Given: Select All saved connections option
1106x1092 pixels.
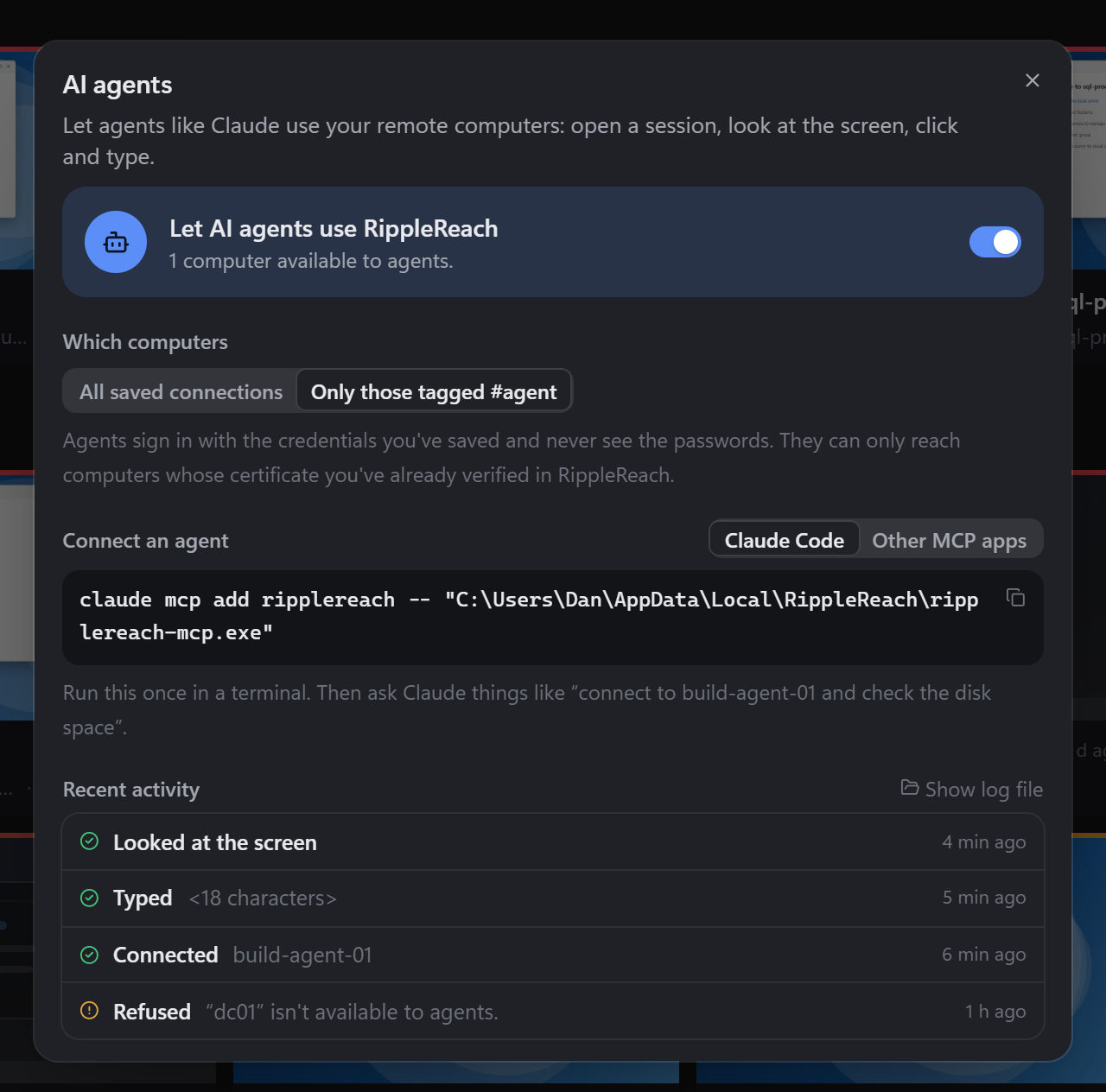Looking at the screenshot, I should coord(181,391).
